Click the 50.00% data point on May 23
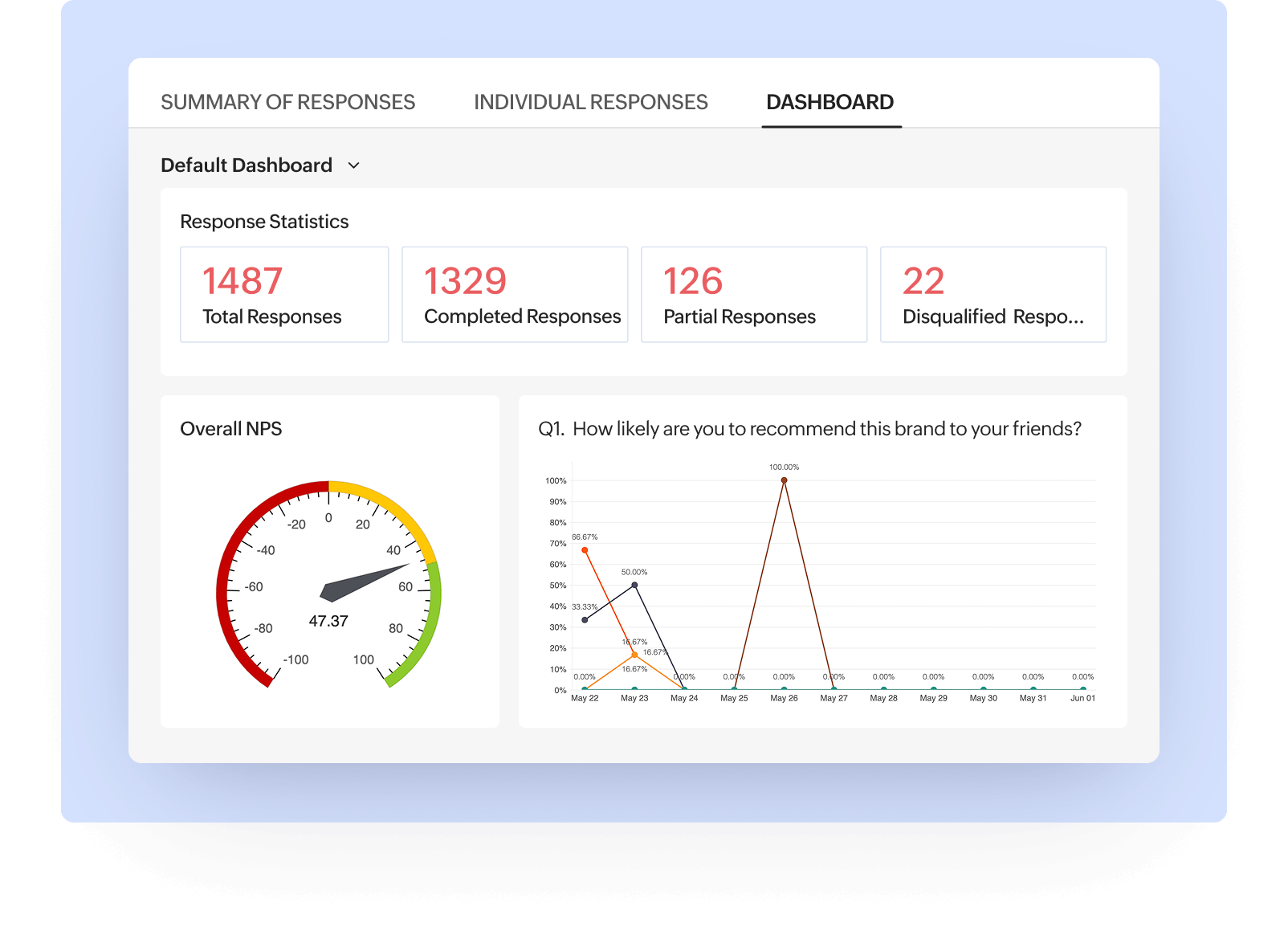The height and width of the screenshot is (943, 1288). click(x=634, y=585)
